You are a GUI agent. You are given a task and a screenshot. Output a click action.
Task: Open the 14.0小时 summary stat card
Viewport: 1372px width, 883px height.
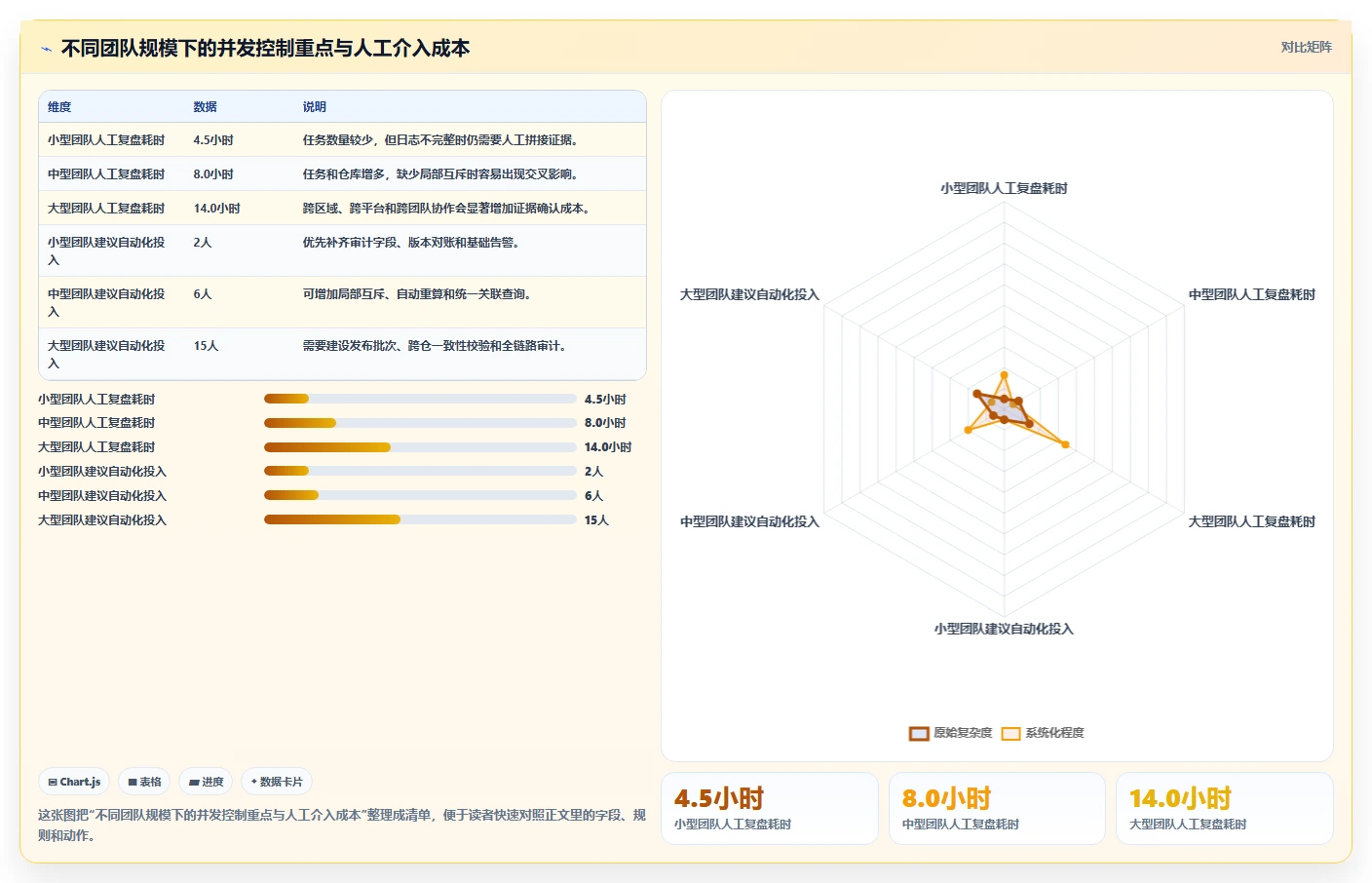click(1225, 808)
